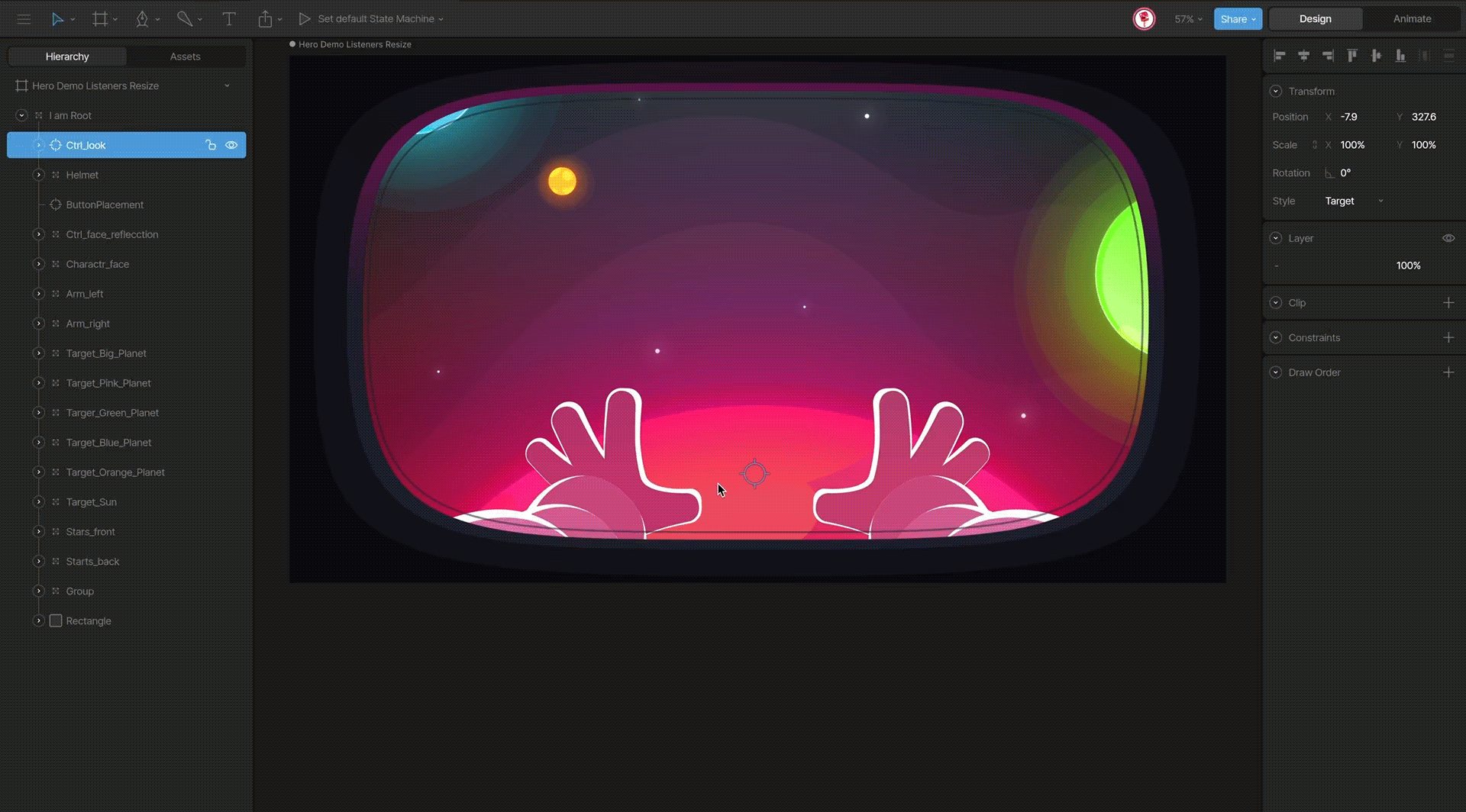Click the Align Left icon
The height and width of the screenshot is (812, 1466).
click(1280, 56)
